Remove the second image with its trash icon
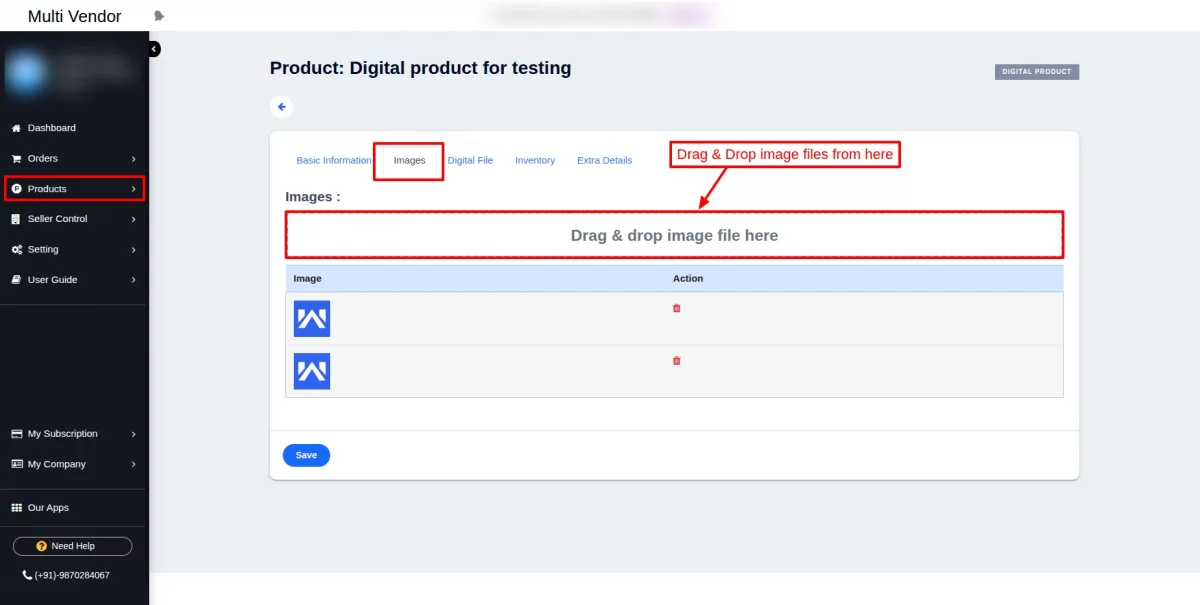 pyautogui.click(x=676, y=360)
